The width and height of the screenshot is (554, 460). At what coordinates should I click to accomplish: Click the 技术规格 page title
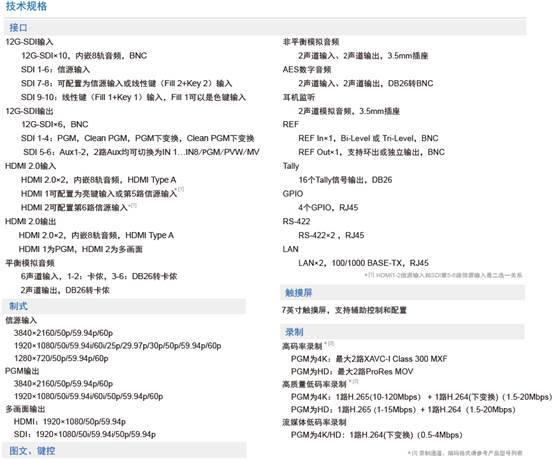tap(26, 6)
